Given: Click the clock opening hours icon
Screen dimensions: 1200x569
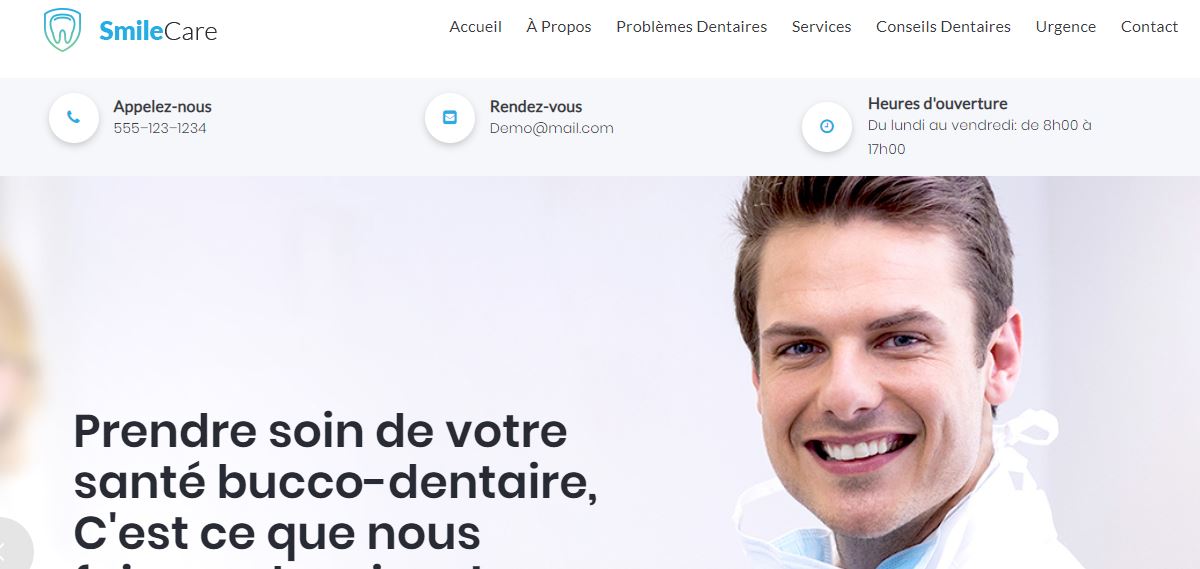Looking at the screenshot, I should 827,126.
